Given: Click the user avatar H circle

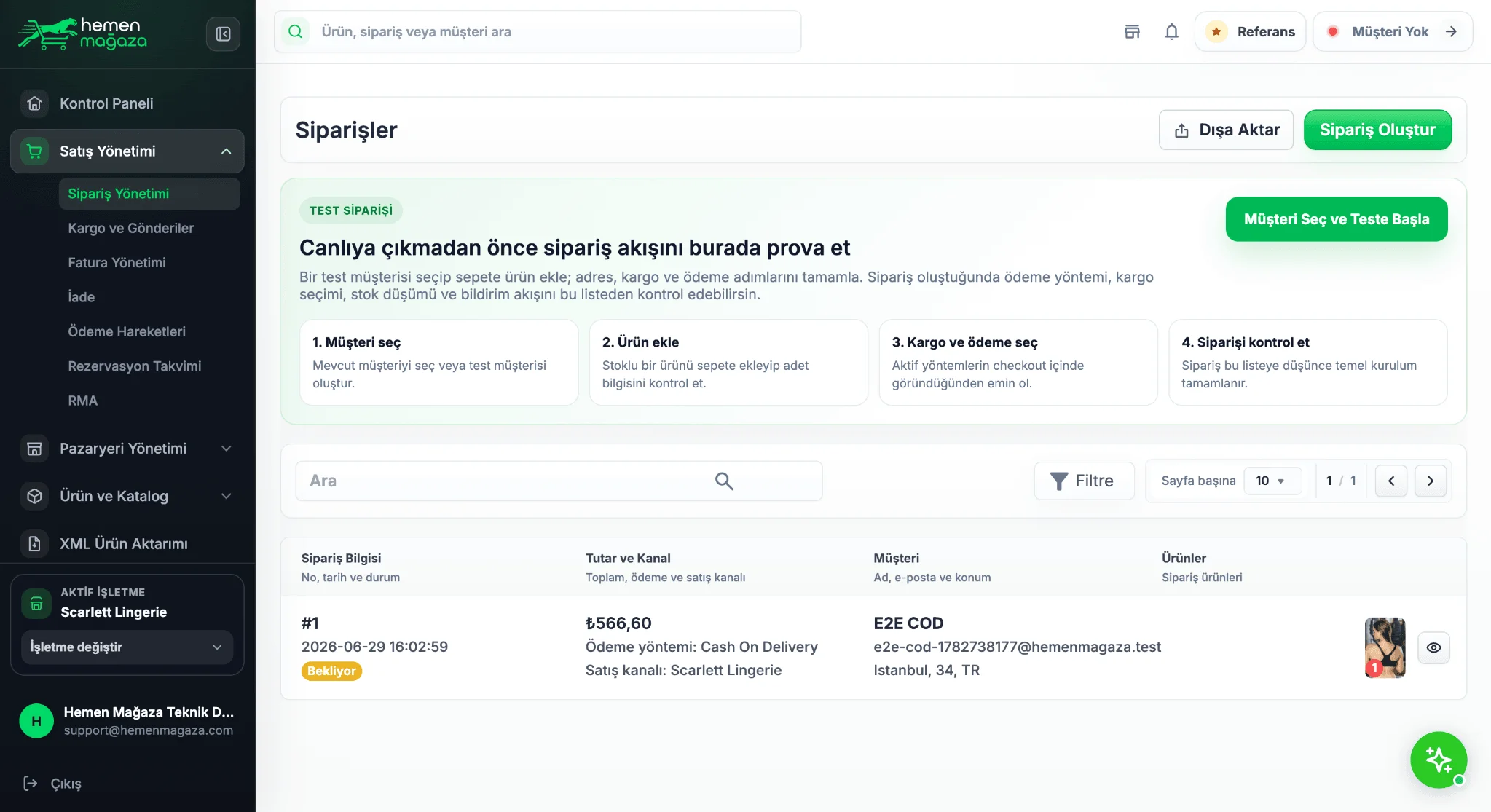Looking at the screenshot, I should click(36, 721).
